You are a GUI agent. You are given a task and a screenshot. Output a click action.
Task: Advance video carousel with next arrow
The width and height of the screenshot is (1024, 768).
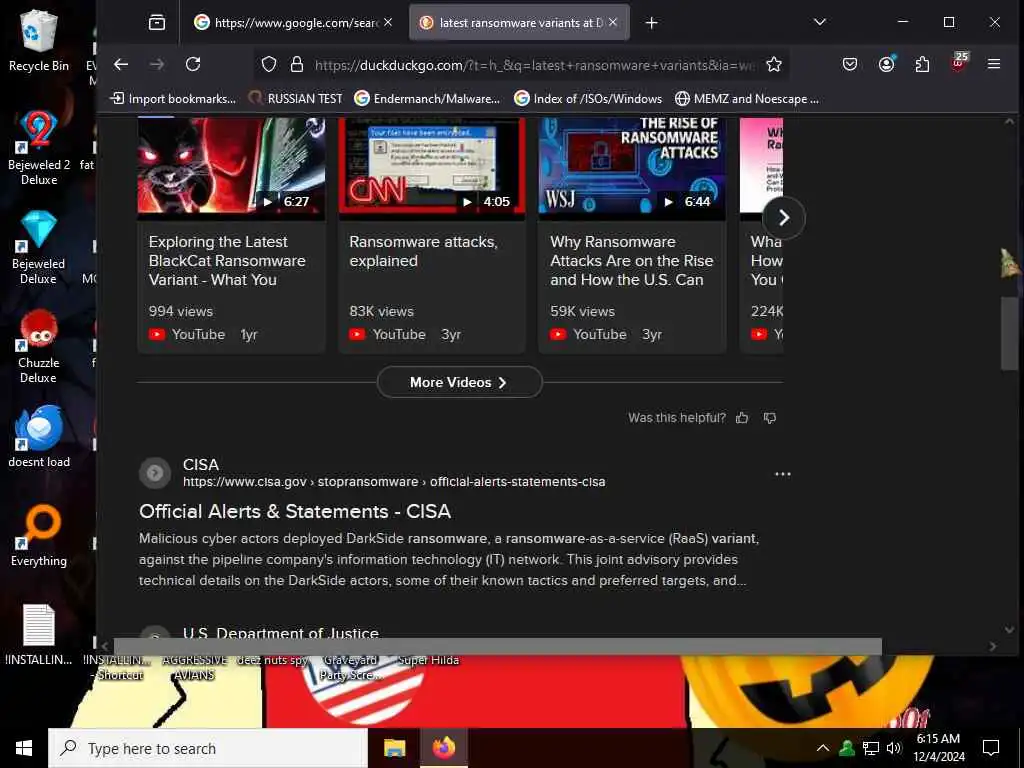pyautogui.click(x=784, y=217)
